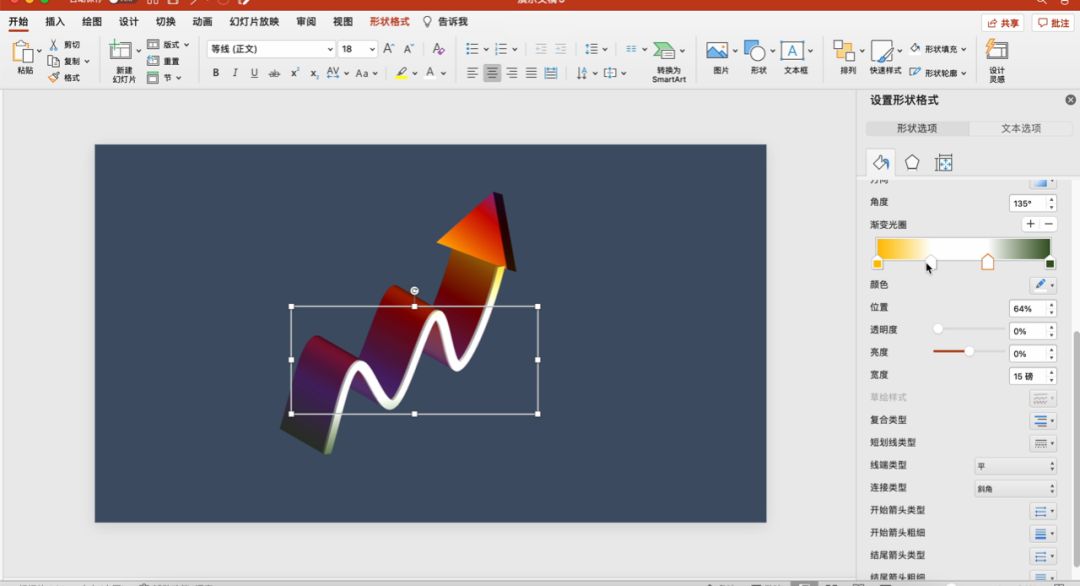Align text to the left

[x=472, y=73]
